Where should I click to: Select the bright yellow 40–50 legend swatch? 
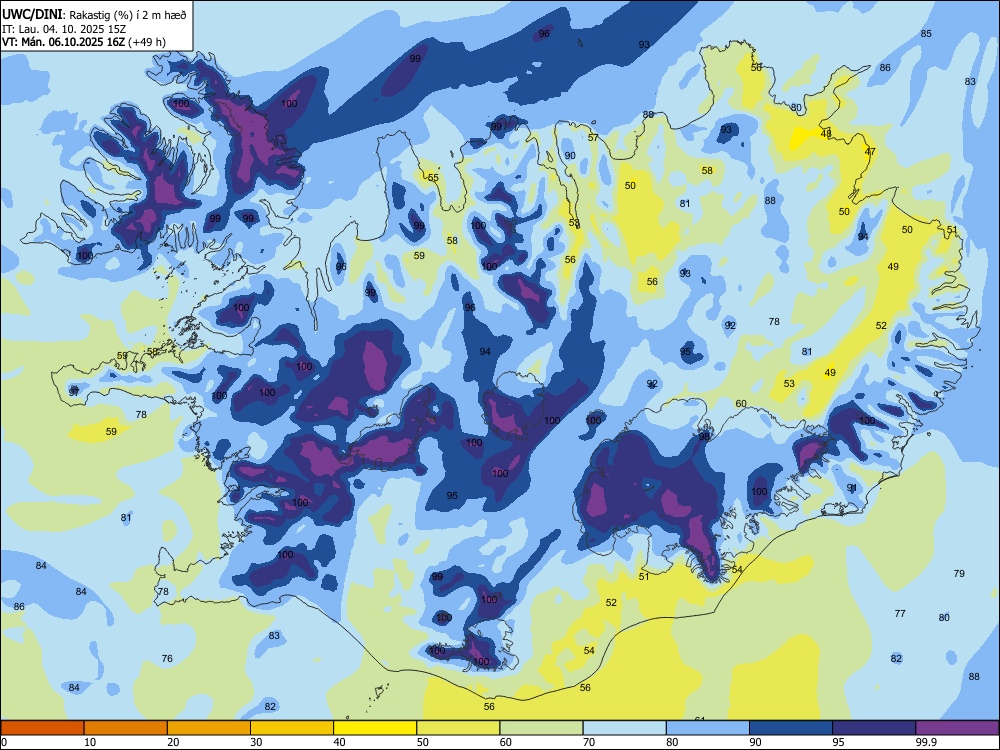tap(375, 728)
